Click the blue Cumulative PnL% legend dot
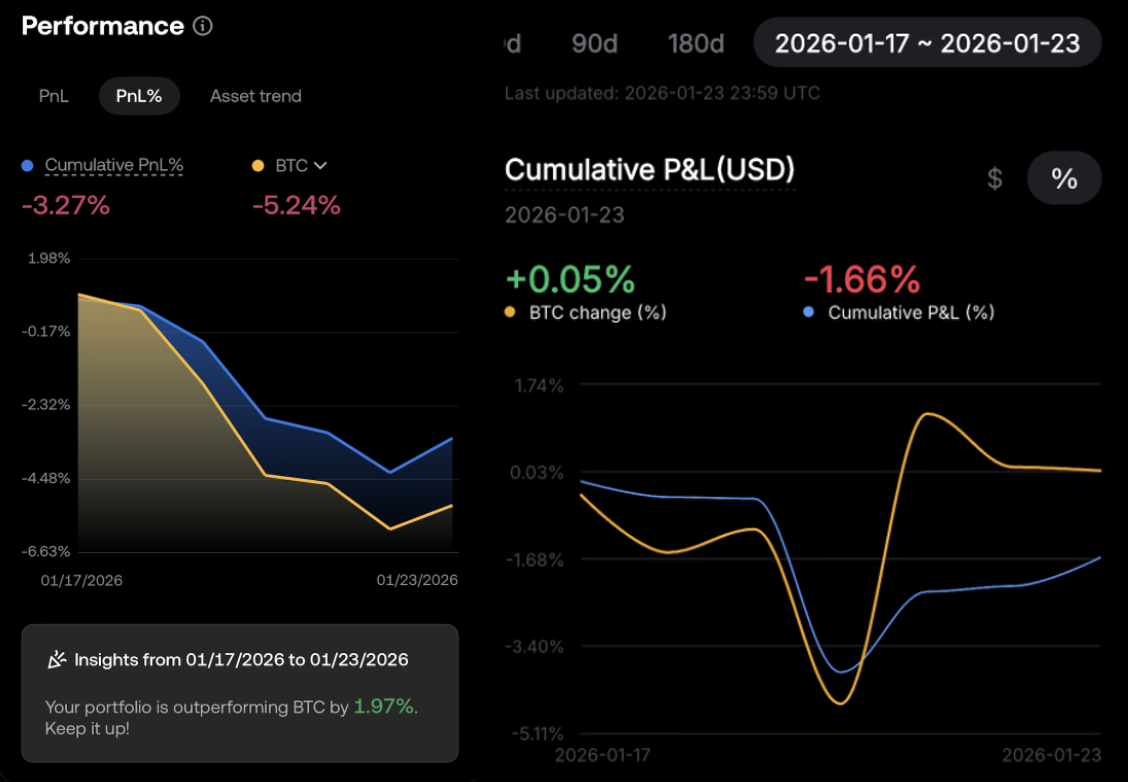The image size is (1128, 782). pos(28,164)
